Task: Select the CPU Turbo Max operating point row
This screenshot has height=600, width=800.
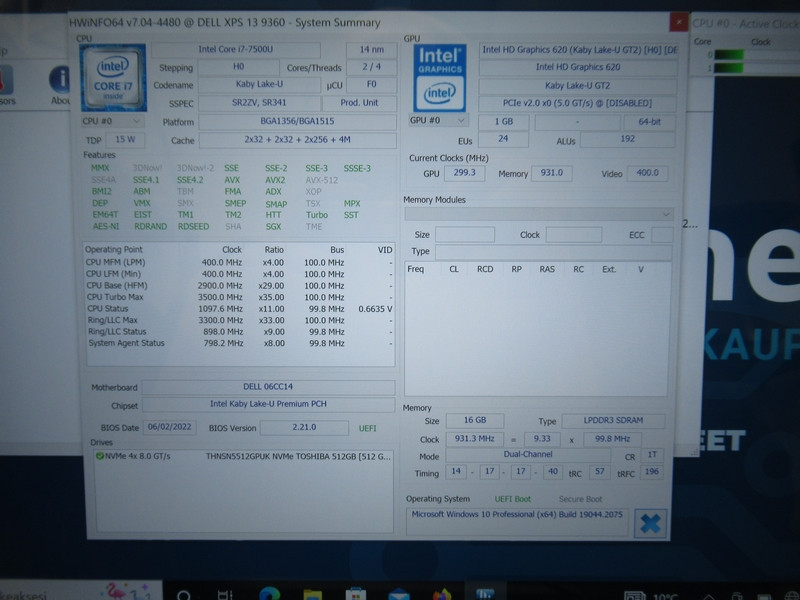Action: pyautogui.click(x=239, y=297)
